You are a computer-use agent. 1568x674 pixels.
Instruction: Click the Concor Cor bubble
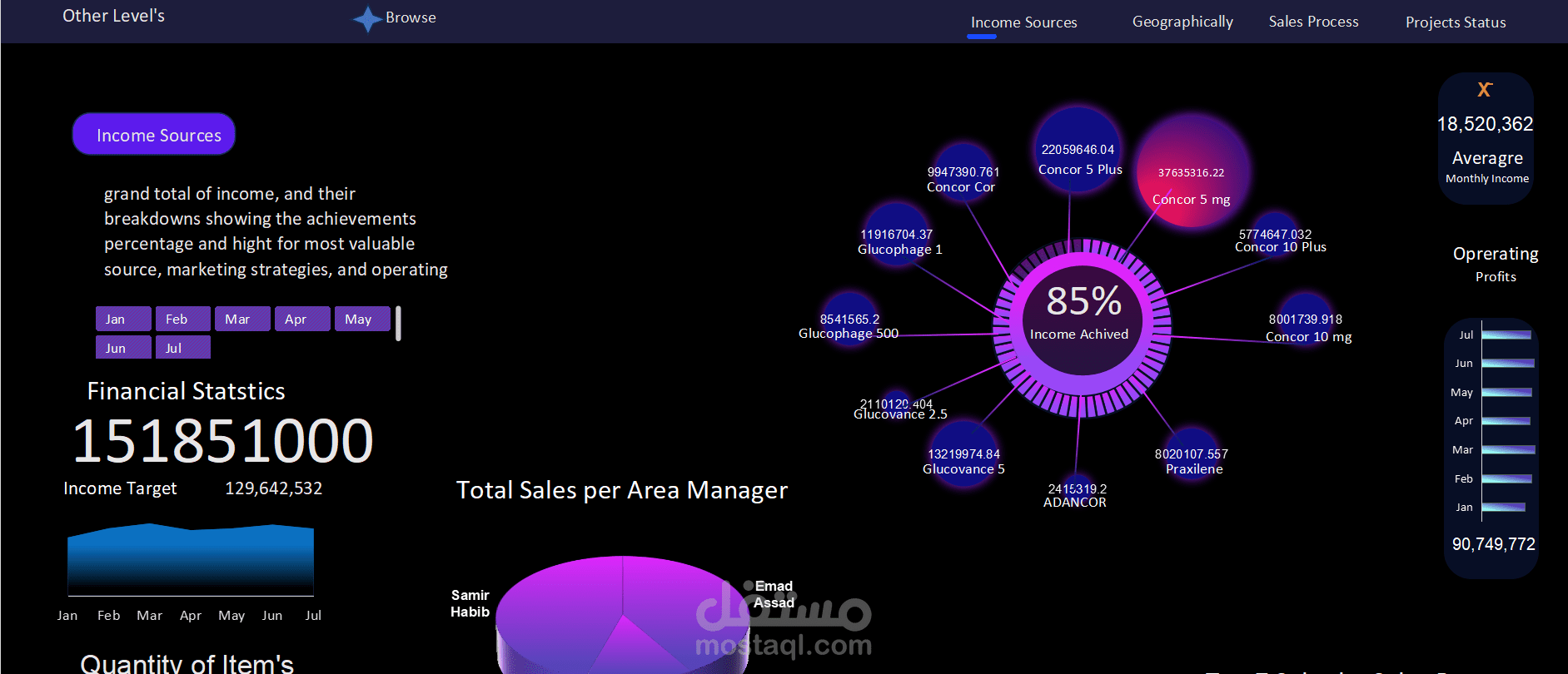(963, 173)
